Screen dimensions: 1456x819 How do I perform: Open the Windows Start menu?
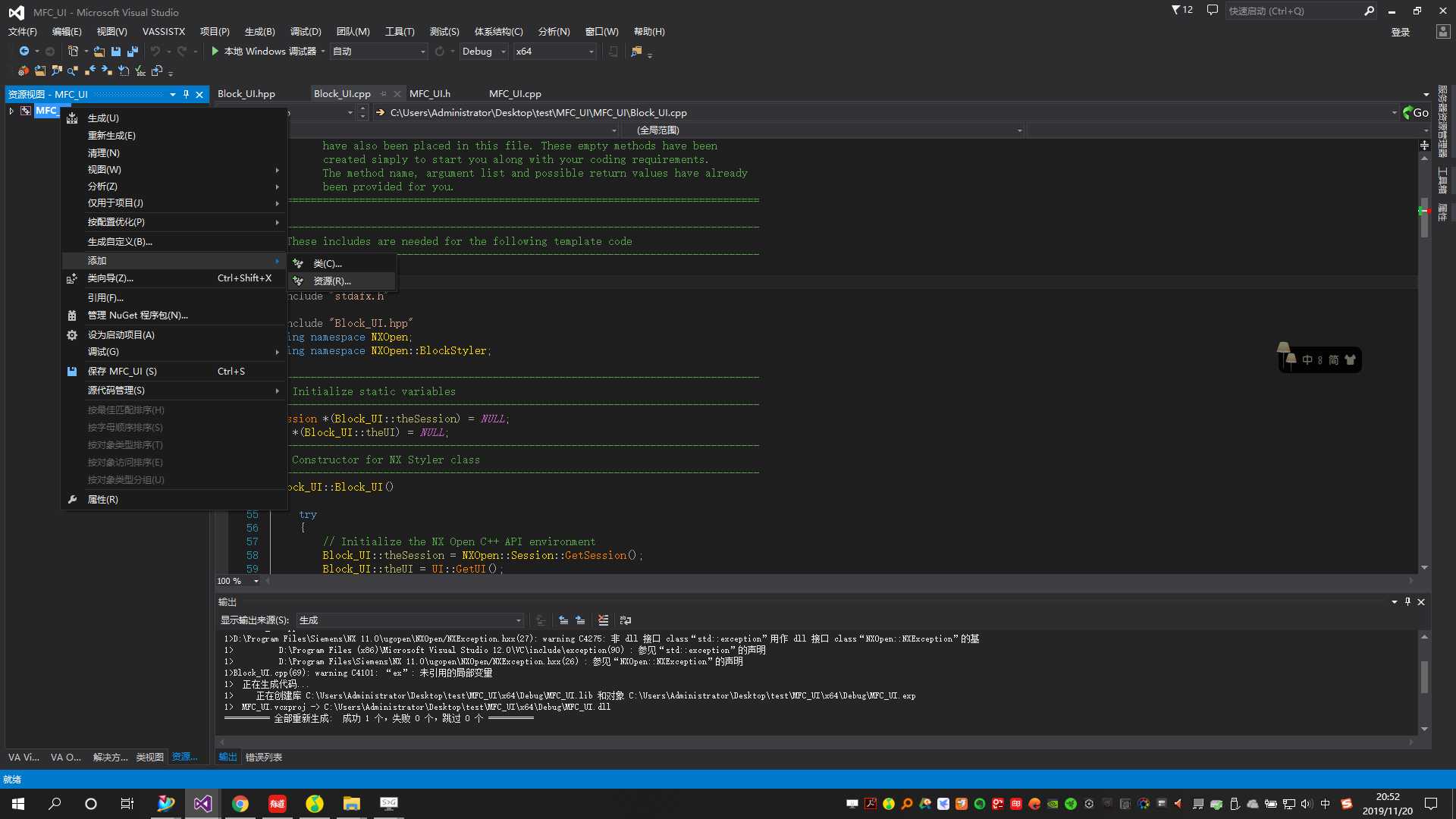18,804
